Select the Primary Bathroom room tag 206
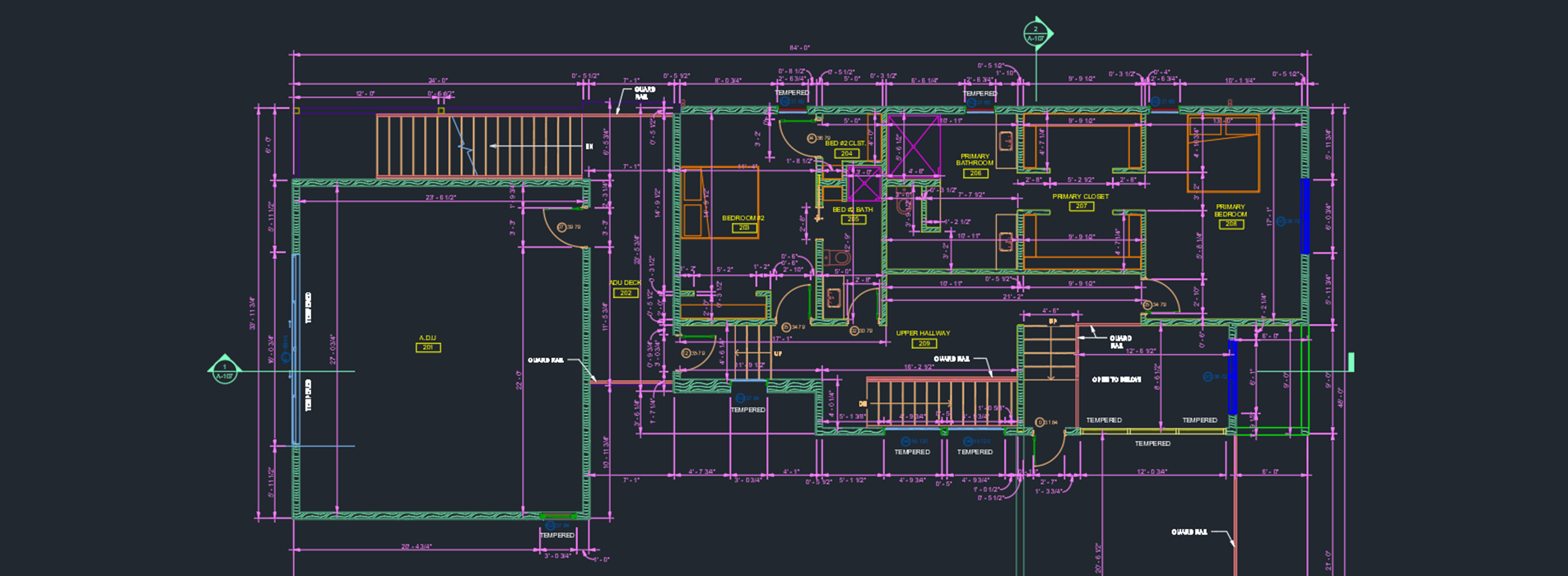This screenshot has width=1568, height=576. [x=975, y=174]
